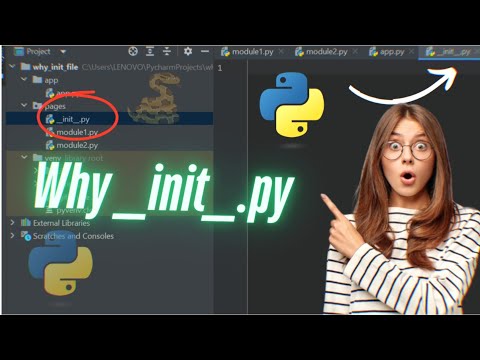Click the Collapse All icon in Project toolbar

(167, 51)
